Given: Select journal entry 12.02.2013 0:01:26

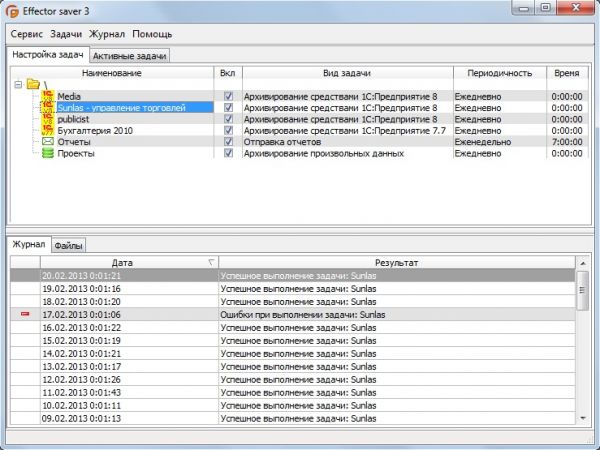Looking at the screenshot, I should [293, 380].
